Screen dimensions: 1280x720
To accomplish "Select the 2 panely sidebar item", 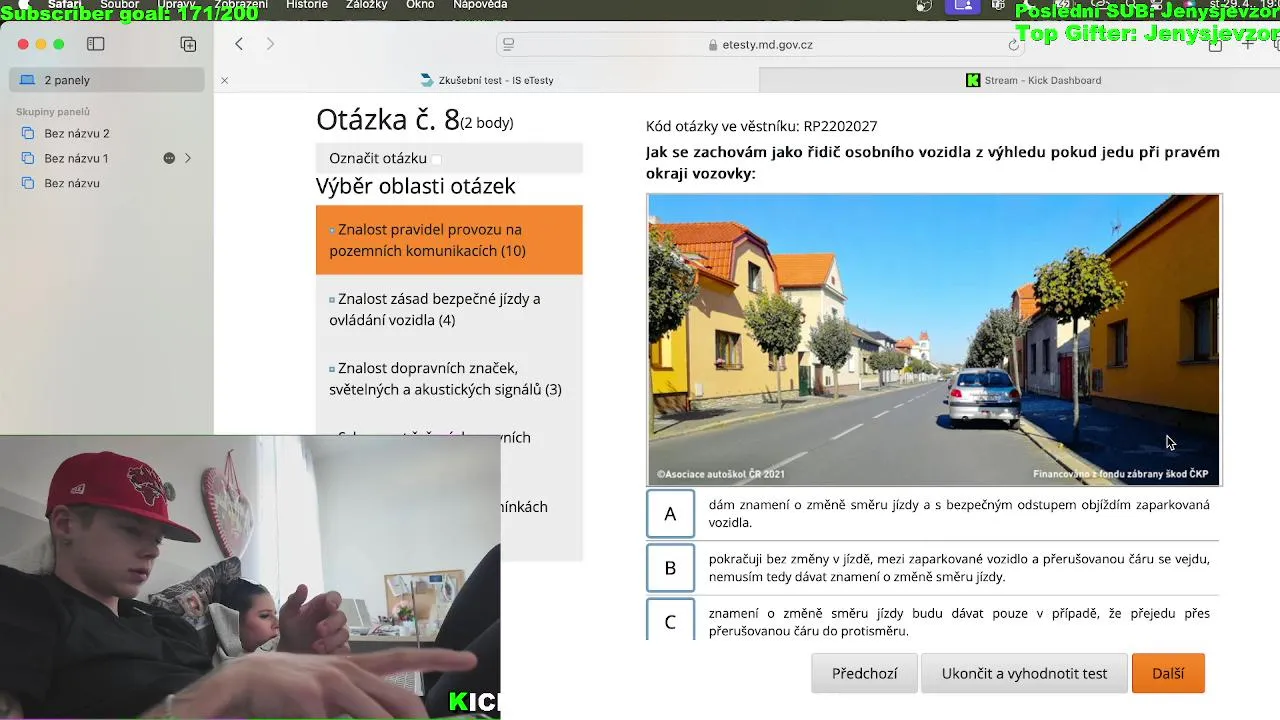I will pyautogui.click(x=107, y=80).
